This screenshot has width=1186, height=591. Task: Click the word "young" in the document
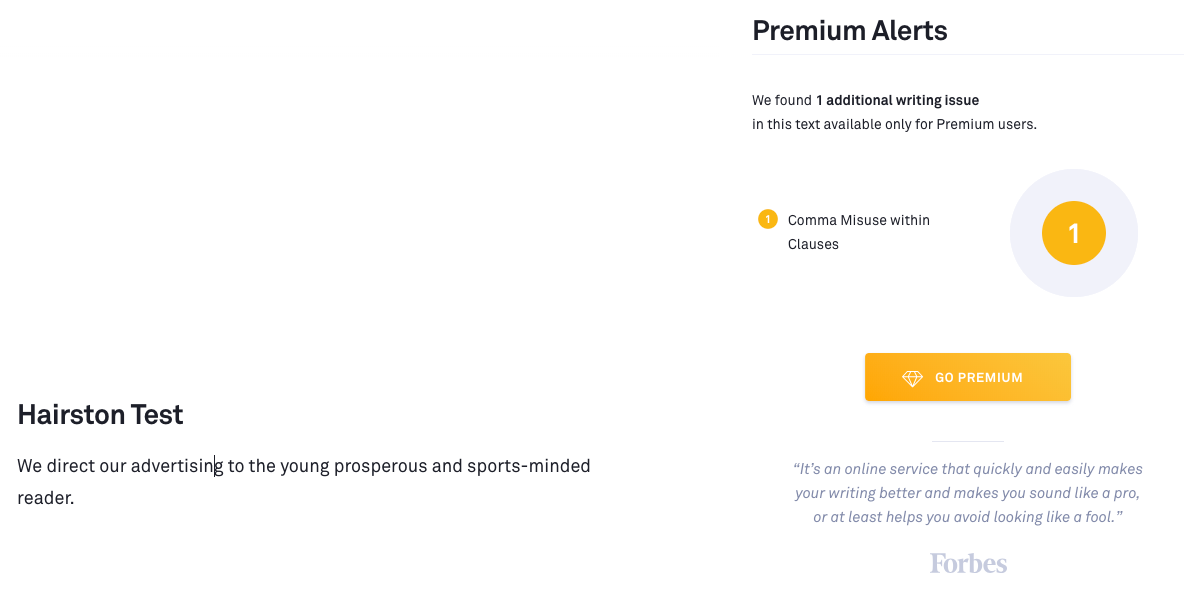tap(304, 466)
